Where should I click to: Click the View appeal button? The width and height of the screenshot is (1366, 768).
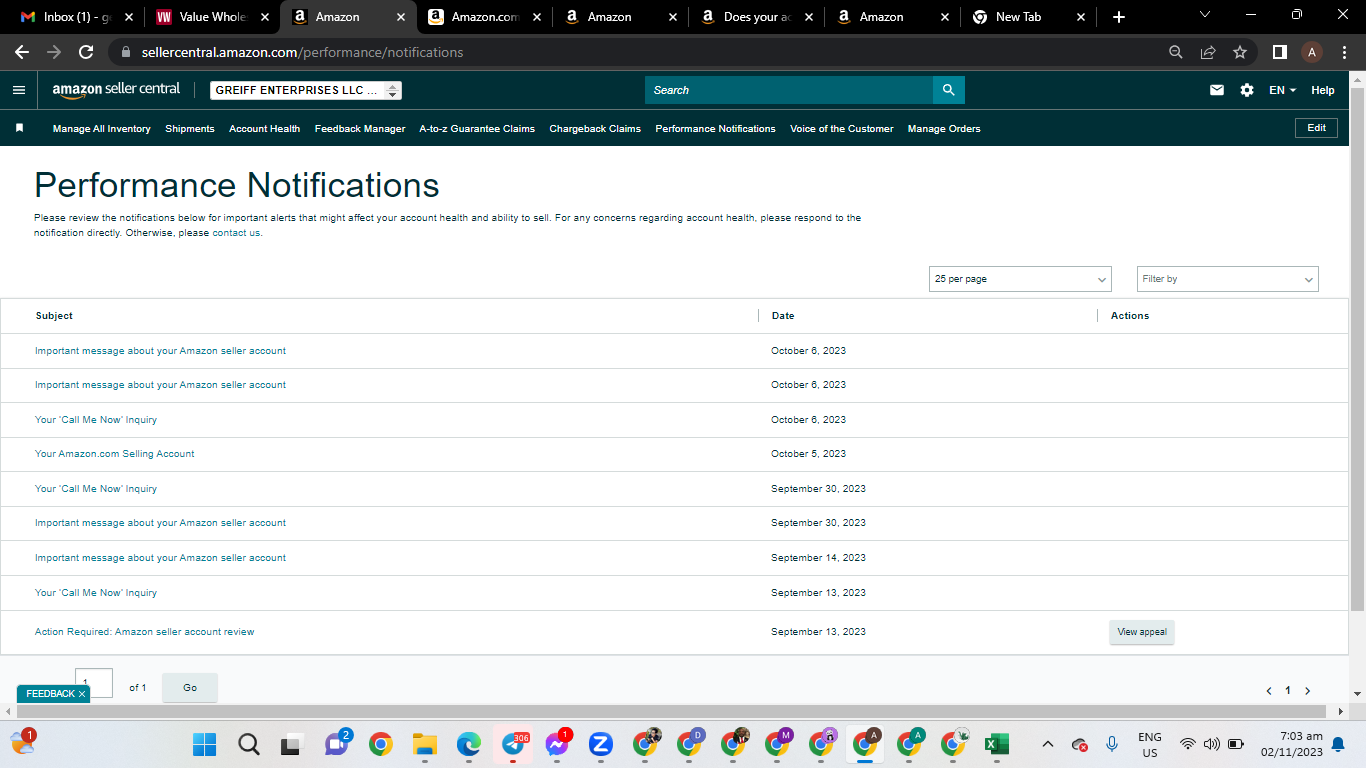[x=1141, y=632]
